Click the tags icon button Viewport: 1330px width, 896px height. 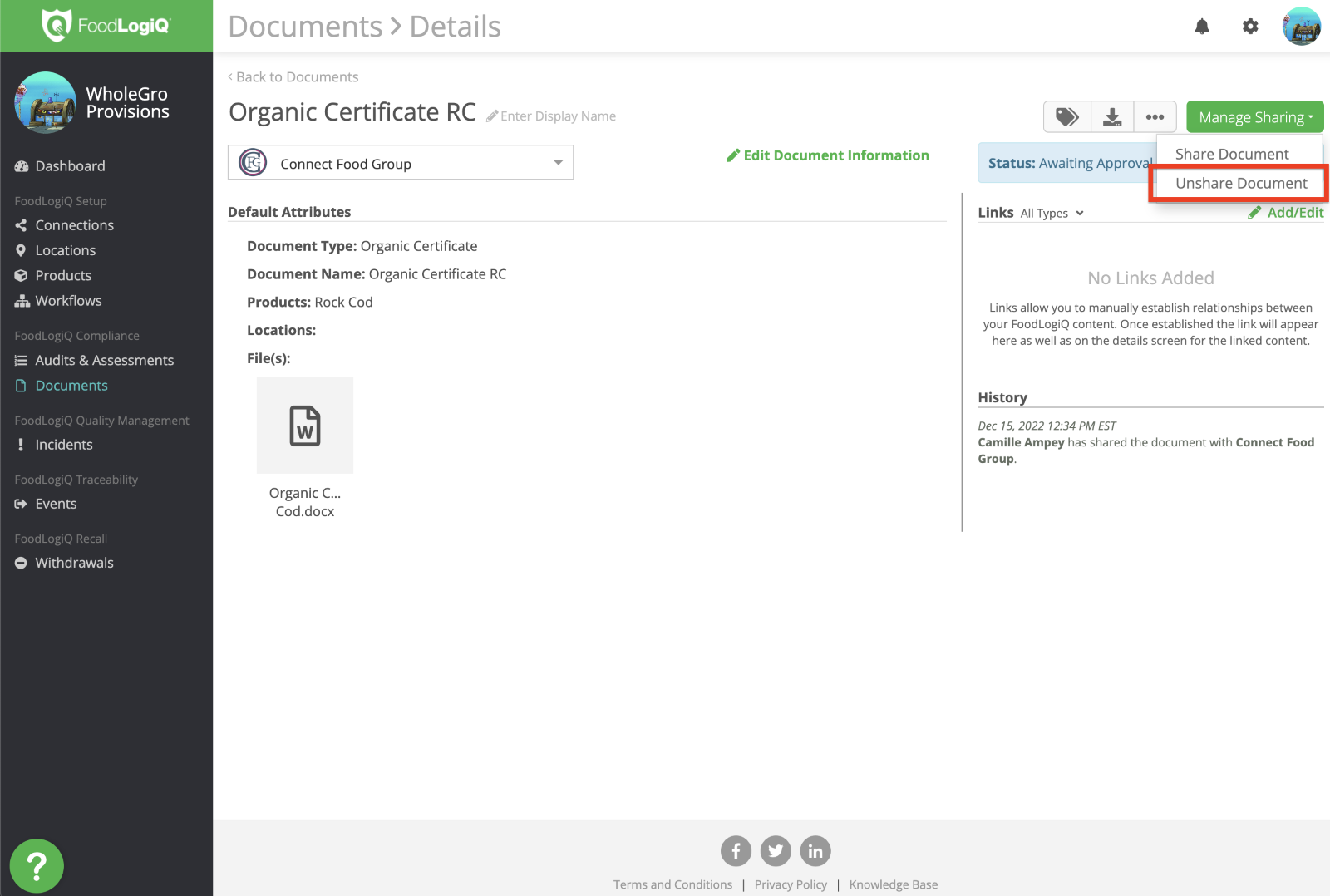pos(1067,117)
